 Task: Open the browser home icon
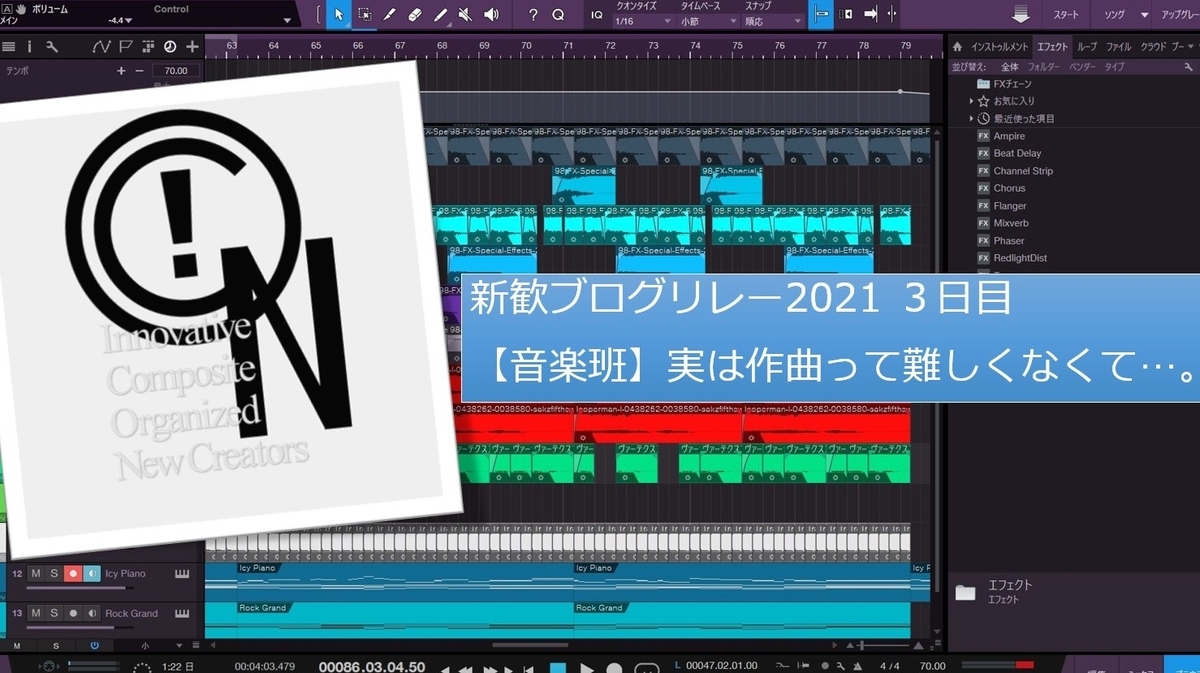[x=957, y=47]
